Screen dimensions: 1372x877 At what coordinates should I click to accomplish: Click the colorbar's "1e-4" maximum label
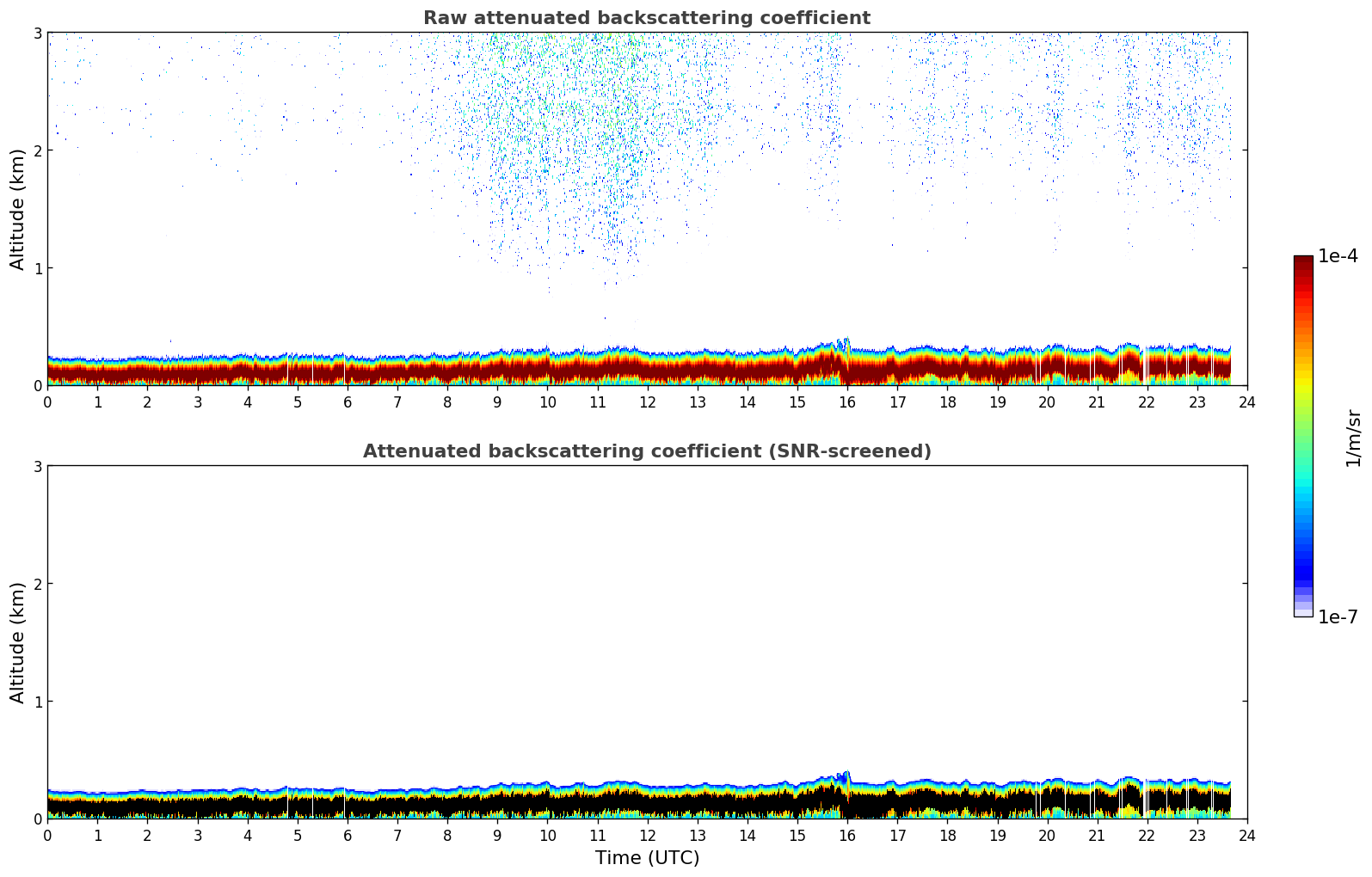tap(1338, 256)
